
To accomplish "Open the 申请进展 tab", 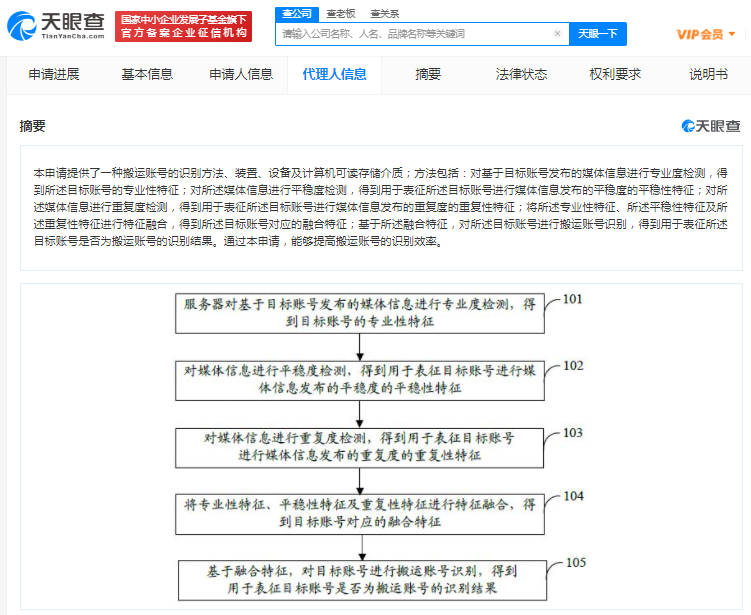I will pyautogui.click(x=53, y=74).
